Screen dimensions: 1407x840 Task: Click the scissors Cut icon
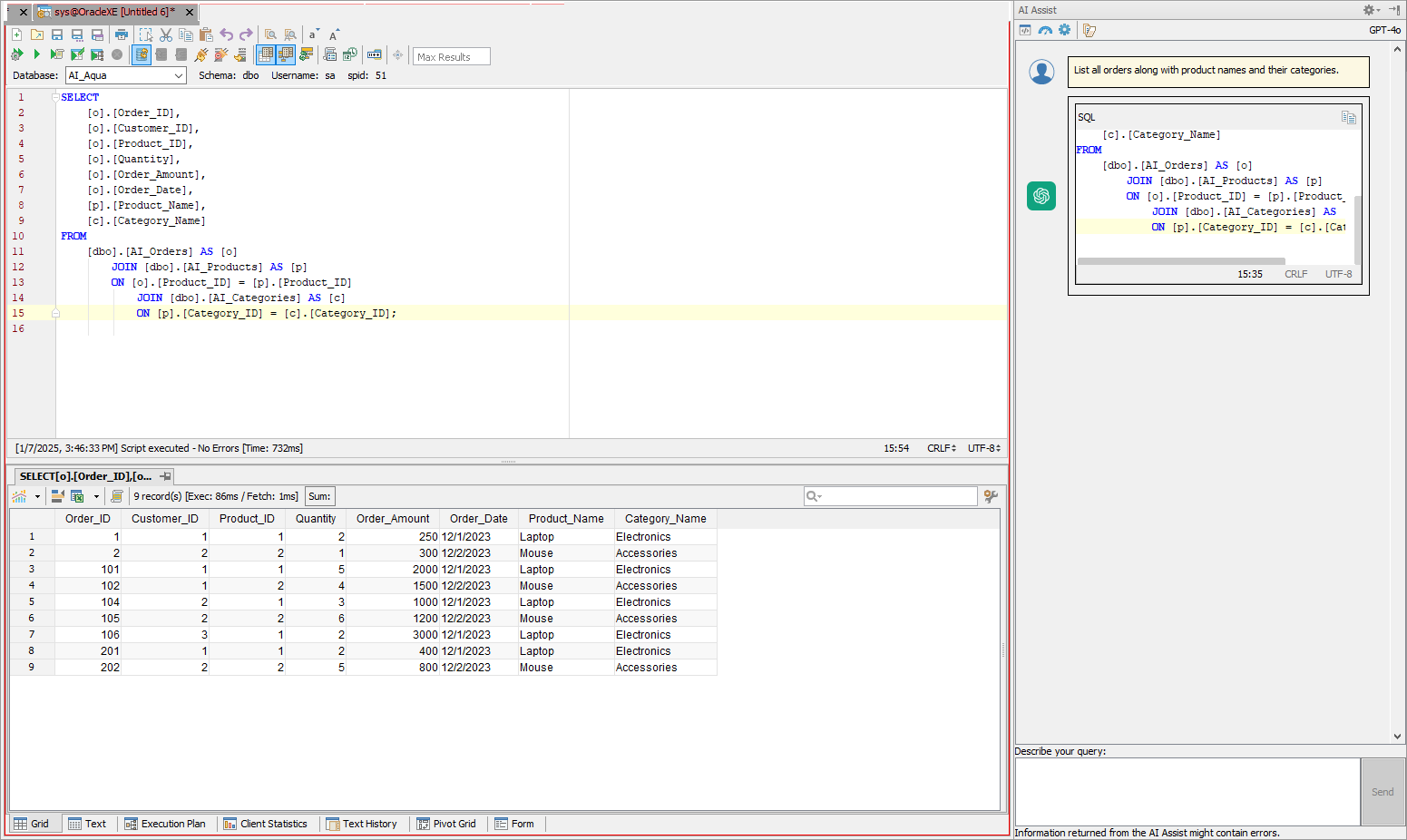coord(166,34)
